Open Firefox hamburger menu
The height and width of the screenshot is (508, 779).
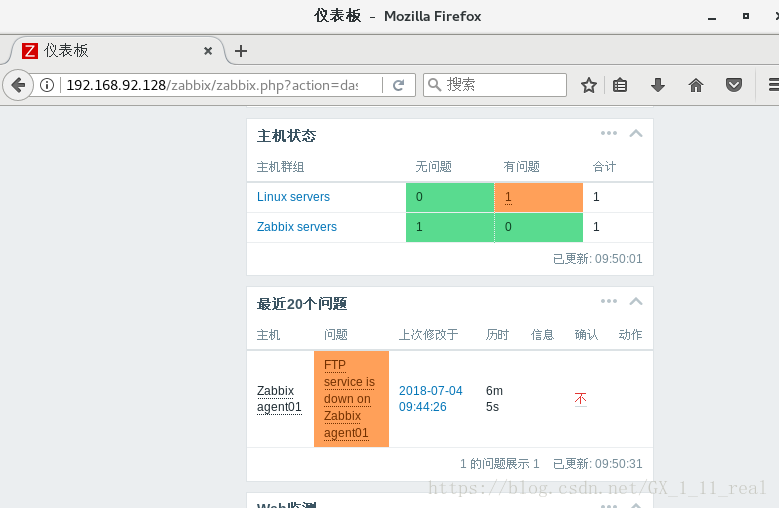click(x=774, y=85)
